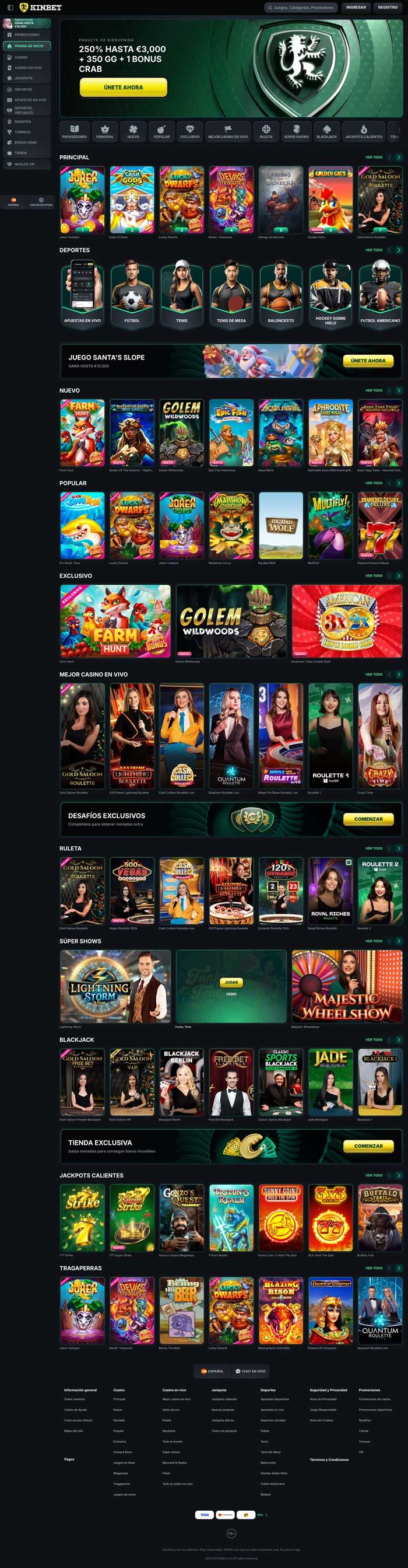Select the Exclusivo diamond category icon
The image size is (408, 1568).
(189, 131)
